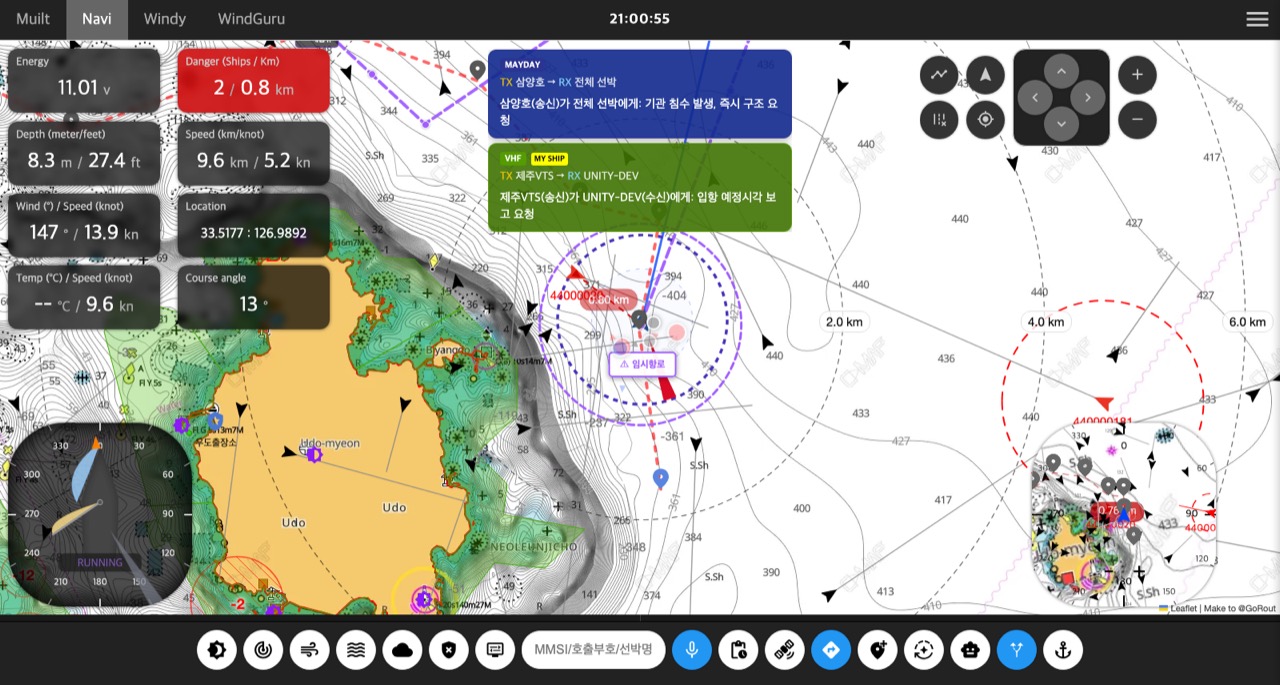Click the red Danger (Ships / Km) panel
Viewport: 1280px width, 685px height.
click(x=254, y=80)
